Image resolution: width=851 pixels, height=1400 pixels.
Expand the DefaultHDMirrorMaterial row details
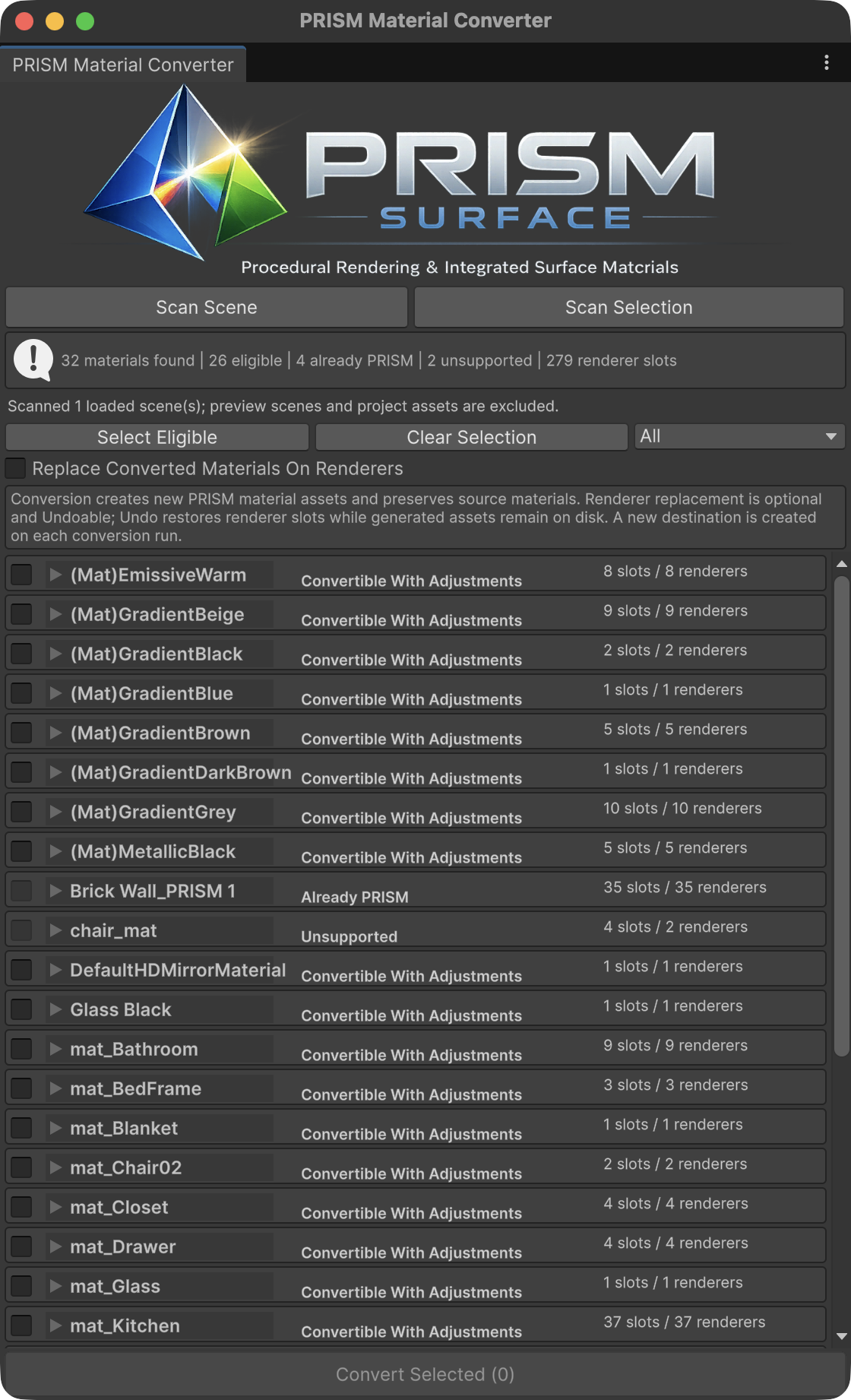tap(55, 970)
